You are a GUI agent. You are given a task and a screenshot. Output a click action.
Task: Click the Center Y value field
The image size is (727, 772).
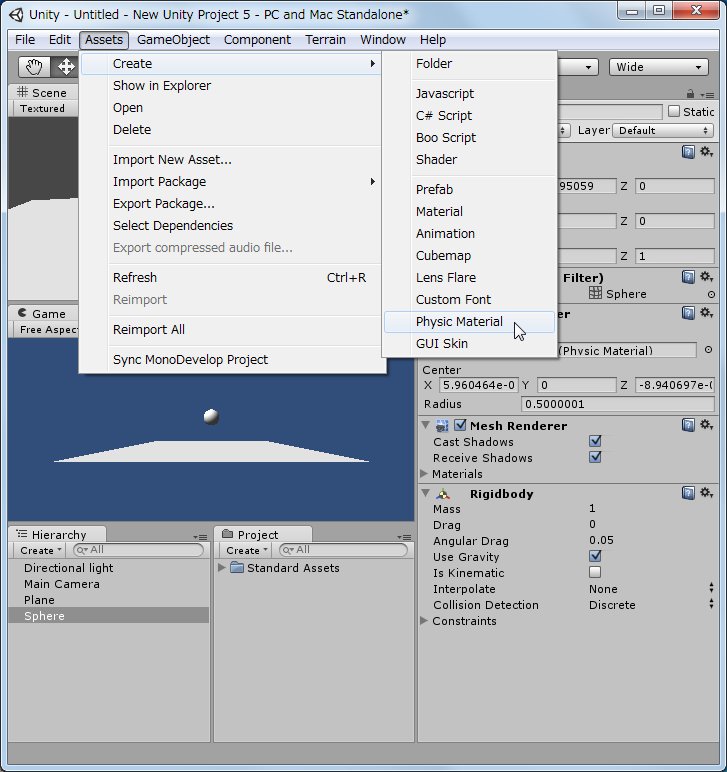point(576,385)
